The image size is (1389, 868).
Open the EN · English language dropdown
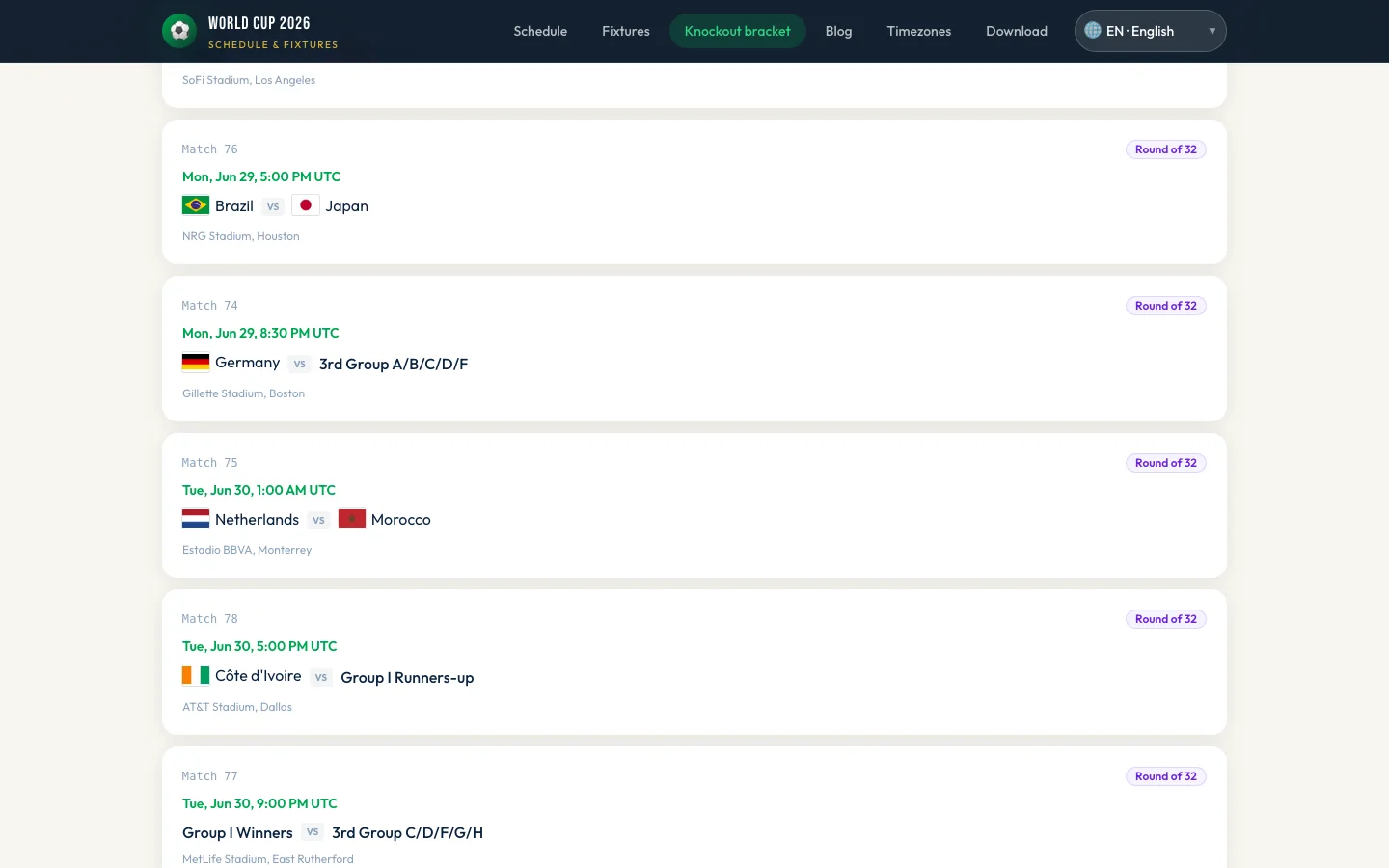(x=1150, y=31)
